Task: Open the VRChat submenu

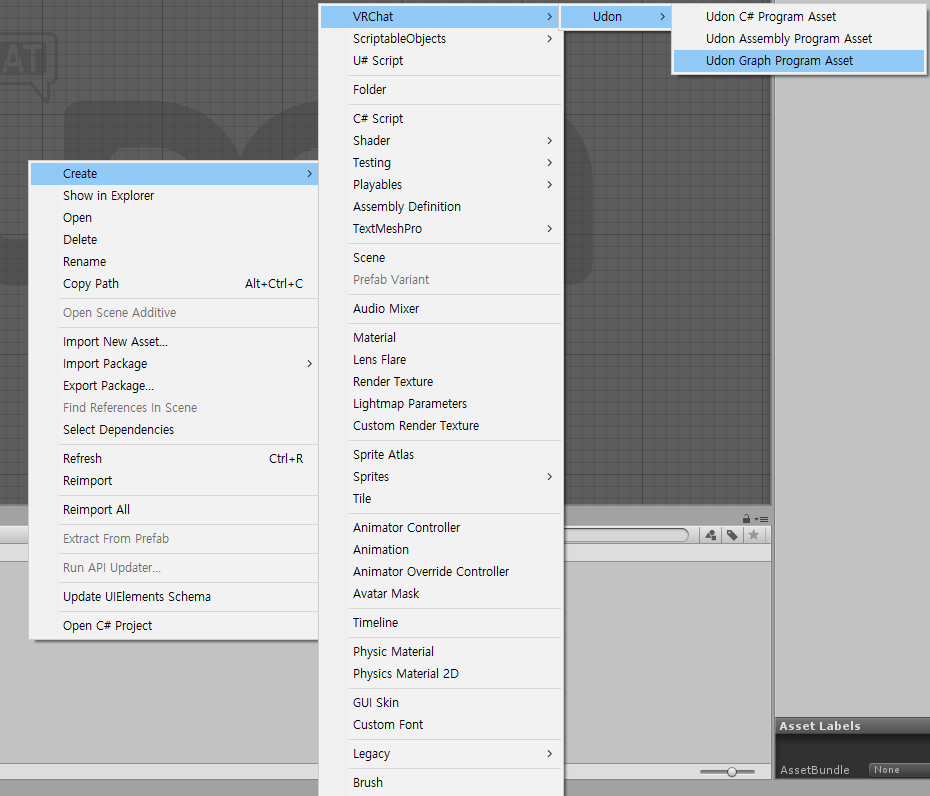Action: tap(439, 17)
